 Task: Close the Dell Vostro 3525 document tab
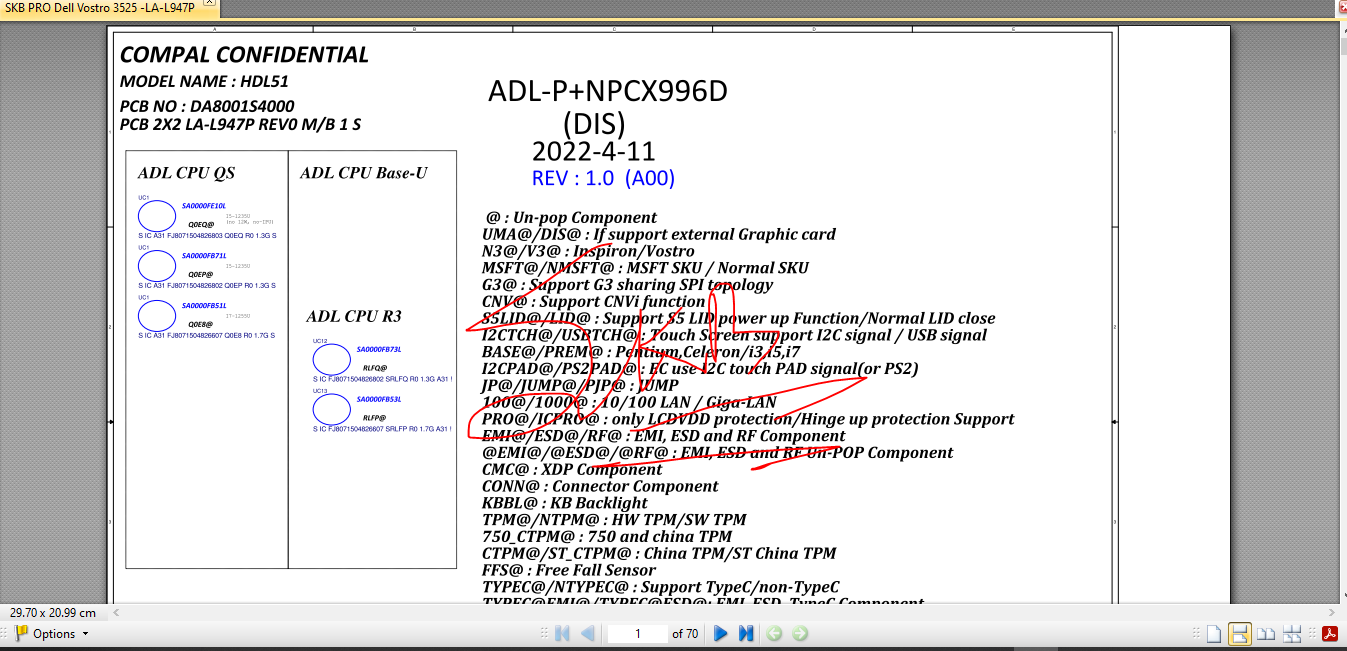click(x=208, y=4)
